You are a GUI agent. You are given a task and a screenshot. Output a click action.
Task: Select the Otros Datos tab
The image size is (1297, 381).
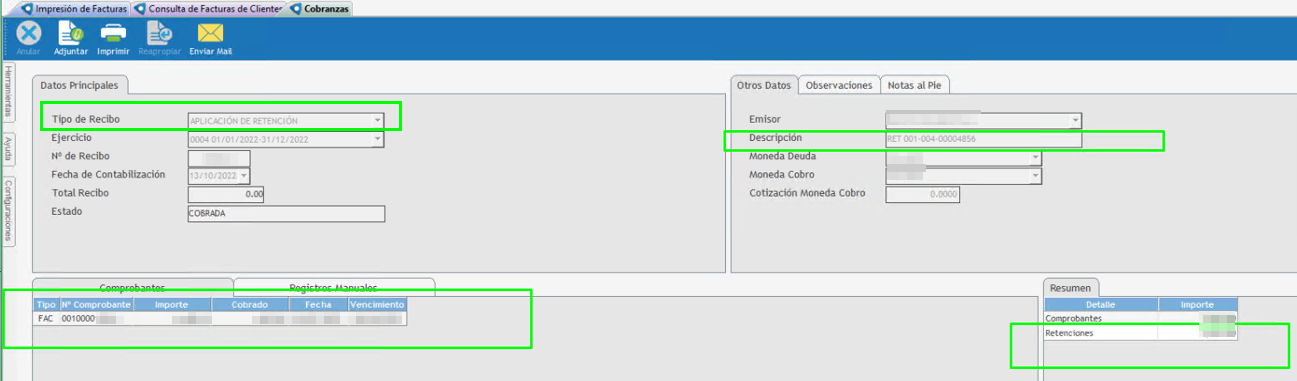[764, 86]
